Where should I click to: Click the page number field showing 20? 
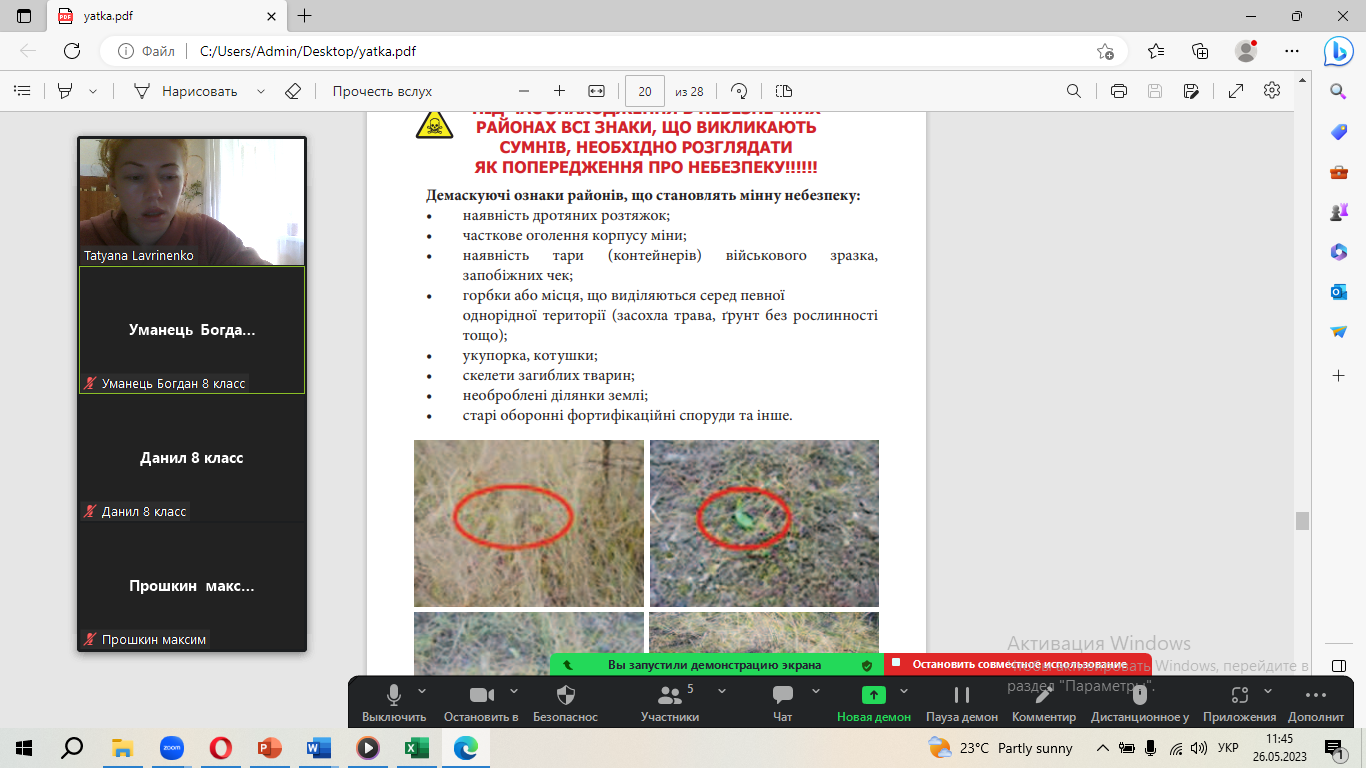[x=645, y=91]
